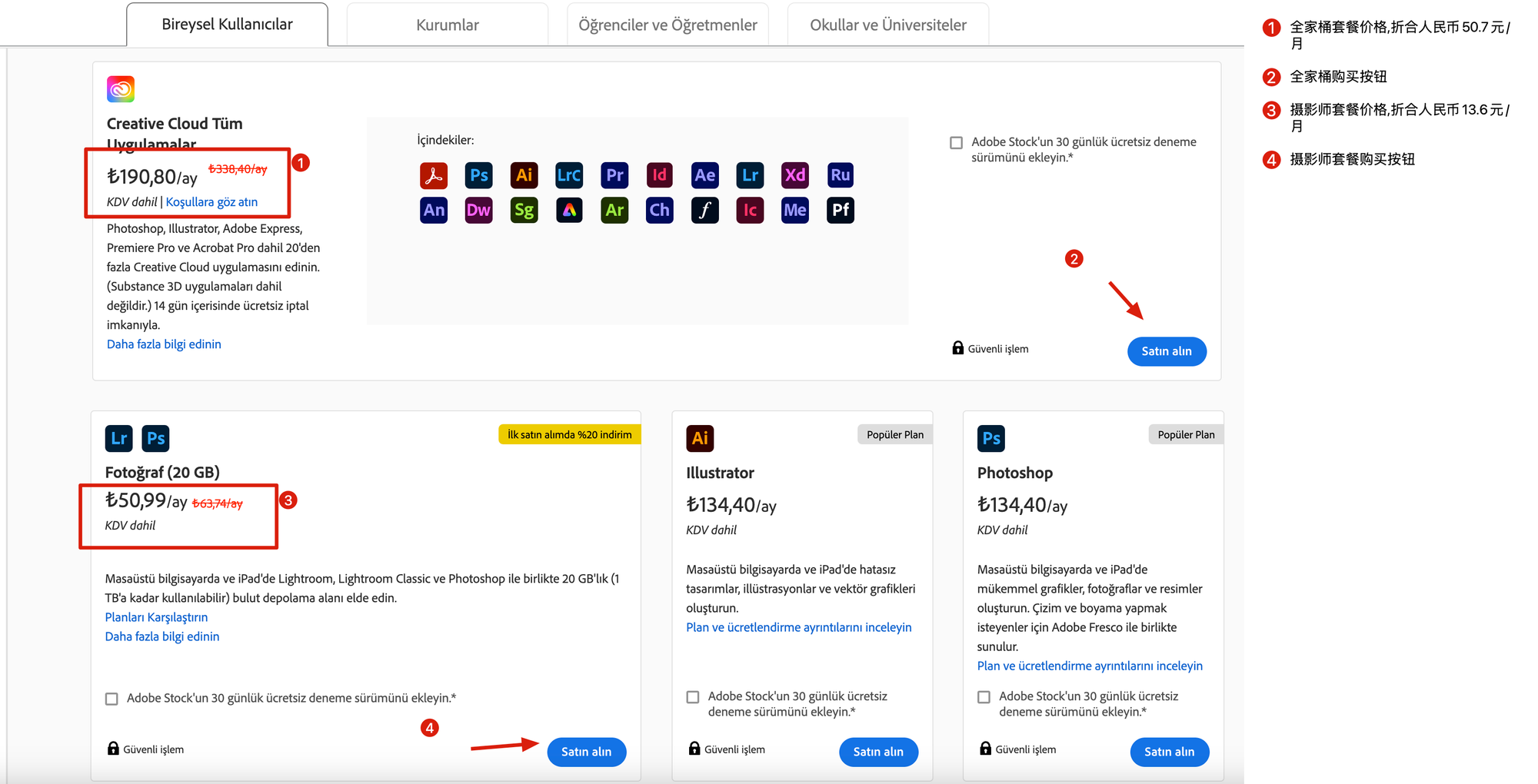Tick Adobe Stock trial checkbox in Fotoğraf card
The image size is (1538, 784).
pyautogui.click(x=112, y=699)
